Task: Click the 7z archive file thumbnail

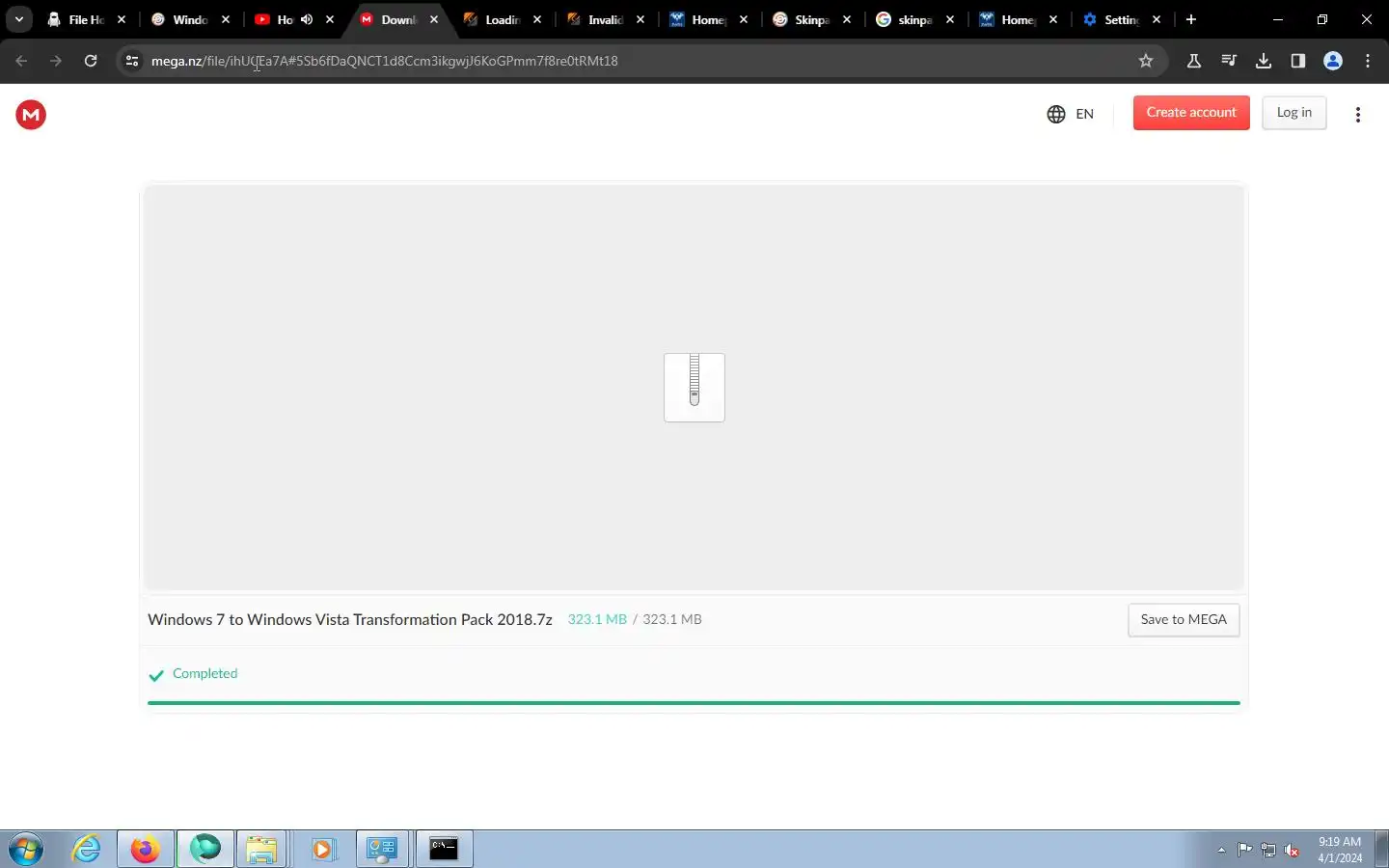Action: 694,388
